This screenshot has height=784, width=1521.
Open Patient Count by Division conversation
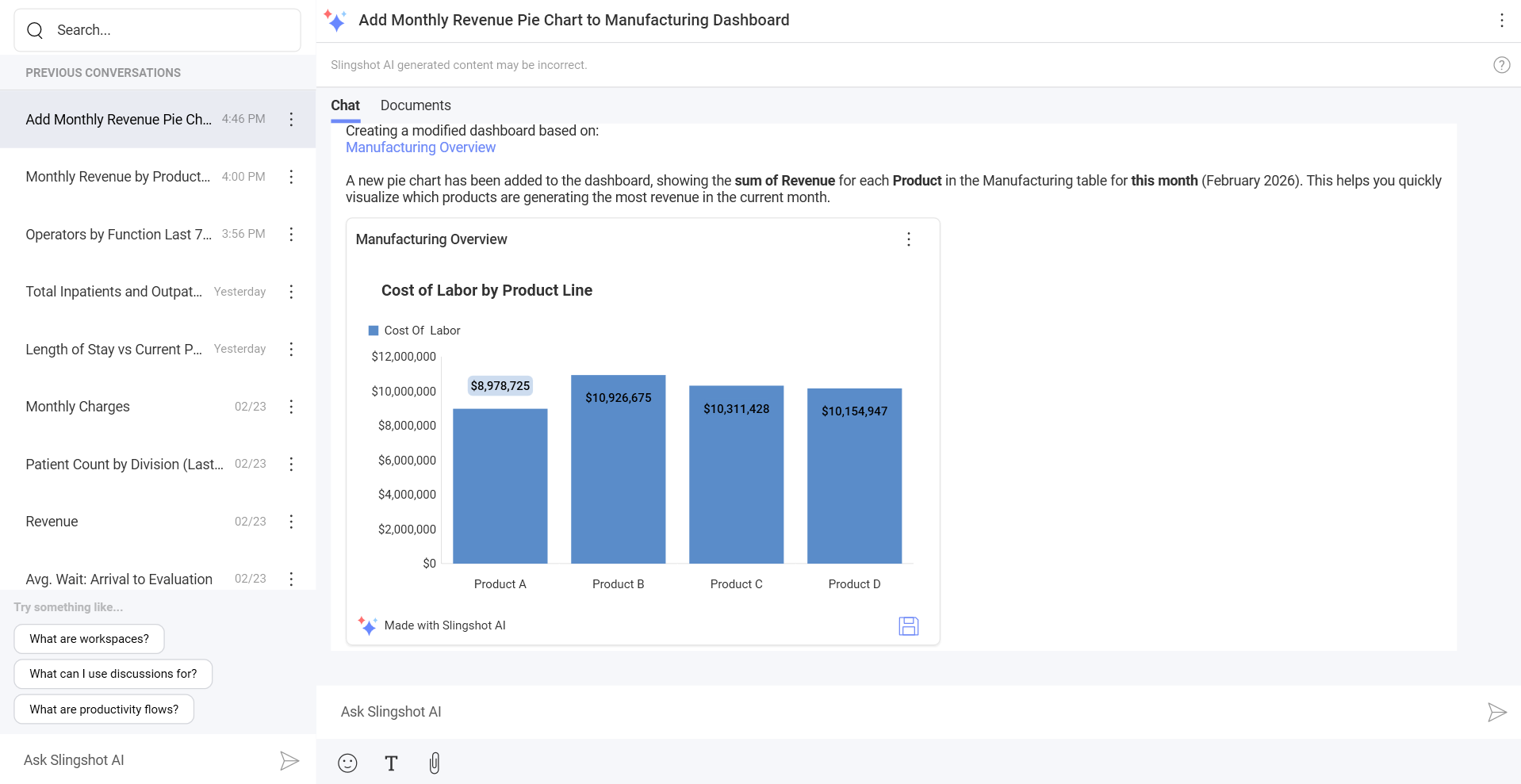tap(158, 464)
